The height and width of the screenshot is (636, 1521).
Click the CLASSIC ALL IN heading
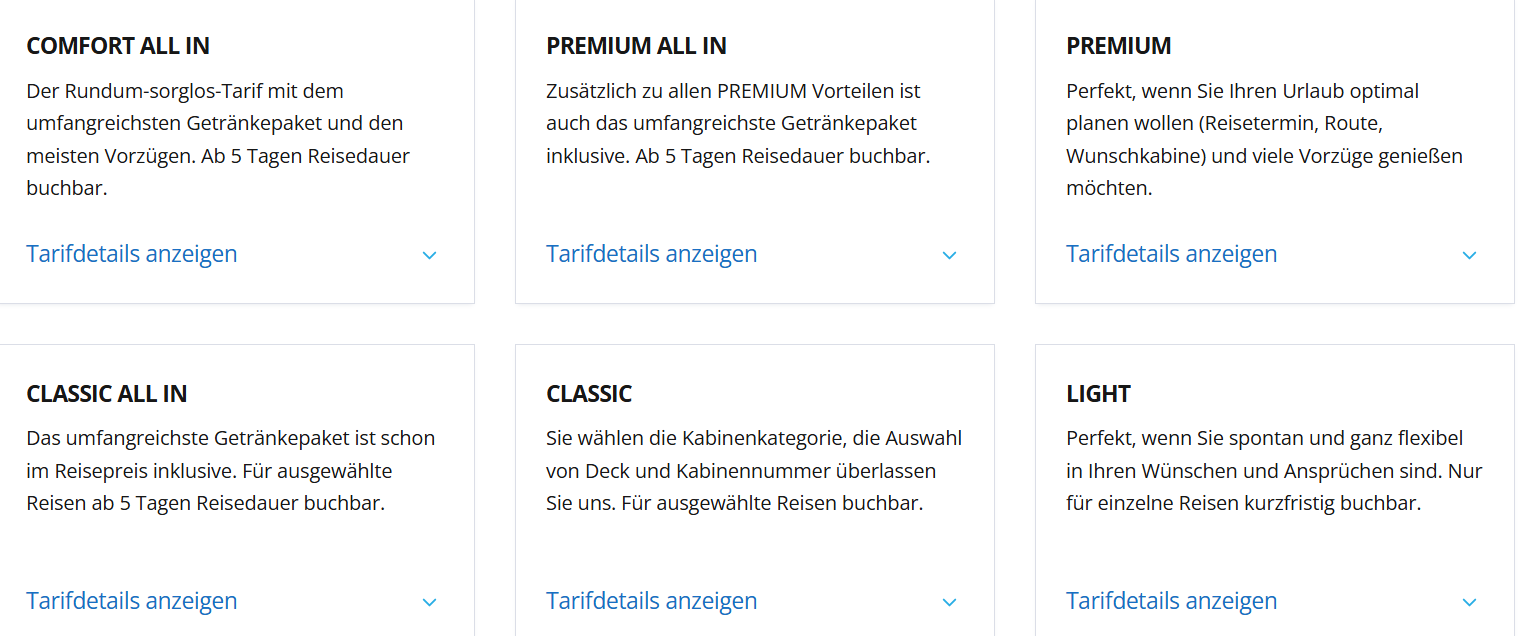[107, 394]
